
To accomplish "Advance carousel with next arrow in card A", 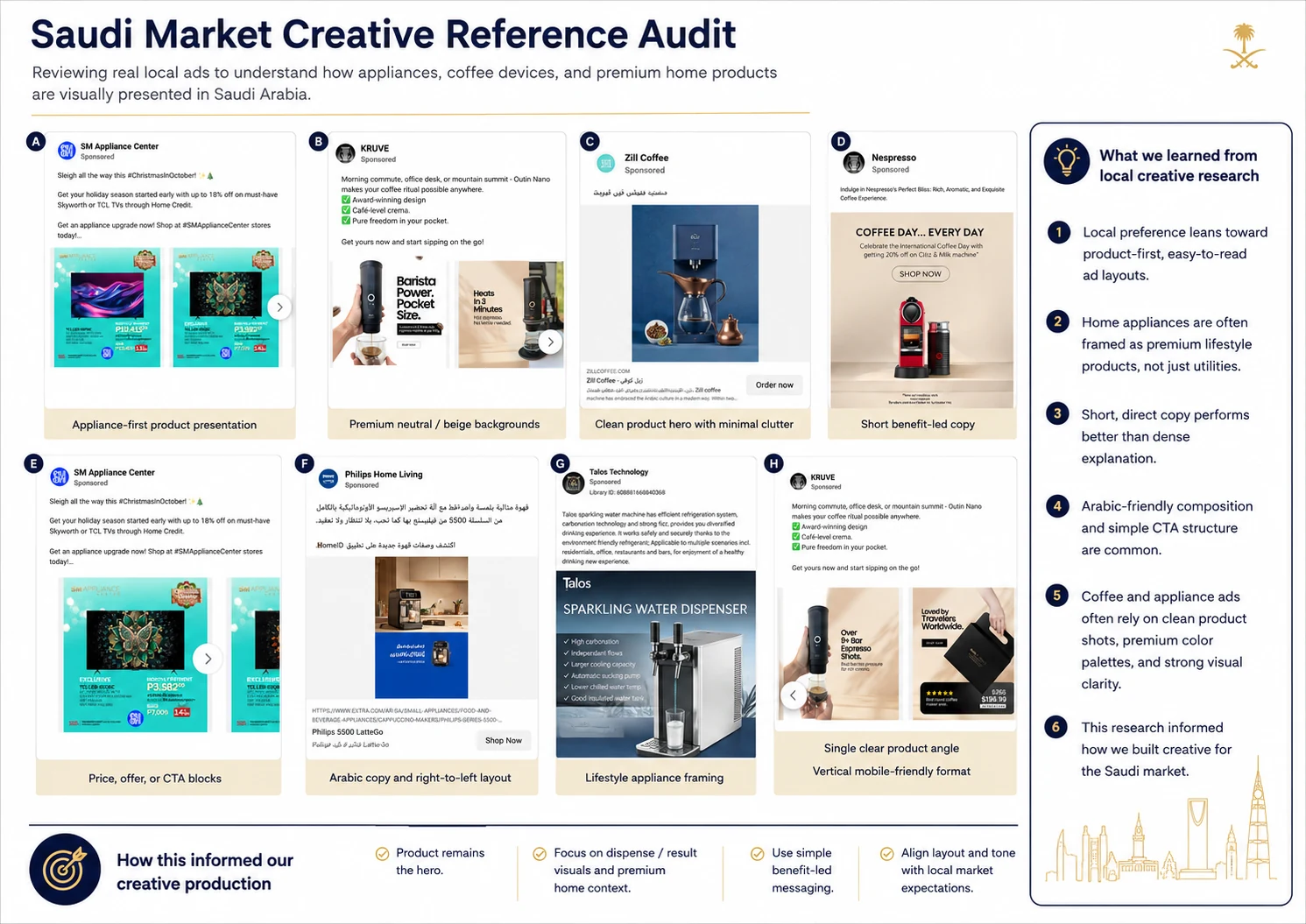I will [279, 307].
